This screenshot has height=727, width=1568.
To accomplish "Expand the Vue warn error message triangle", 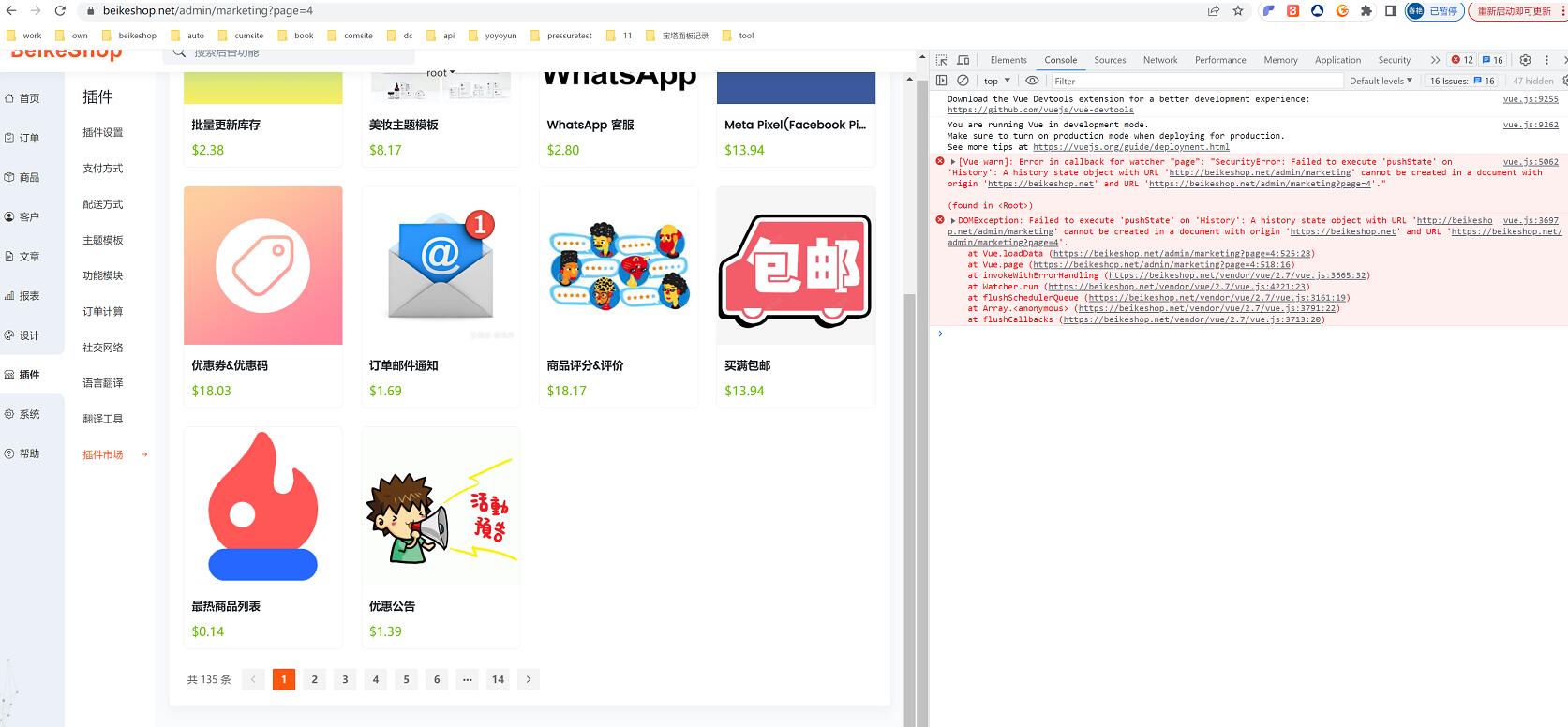I will pos(953,162).
